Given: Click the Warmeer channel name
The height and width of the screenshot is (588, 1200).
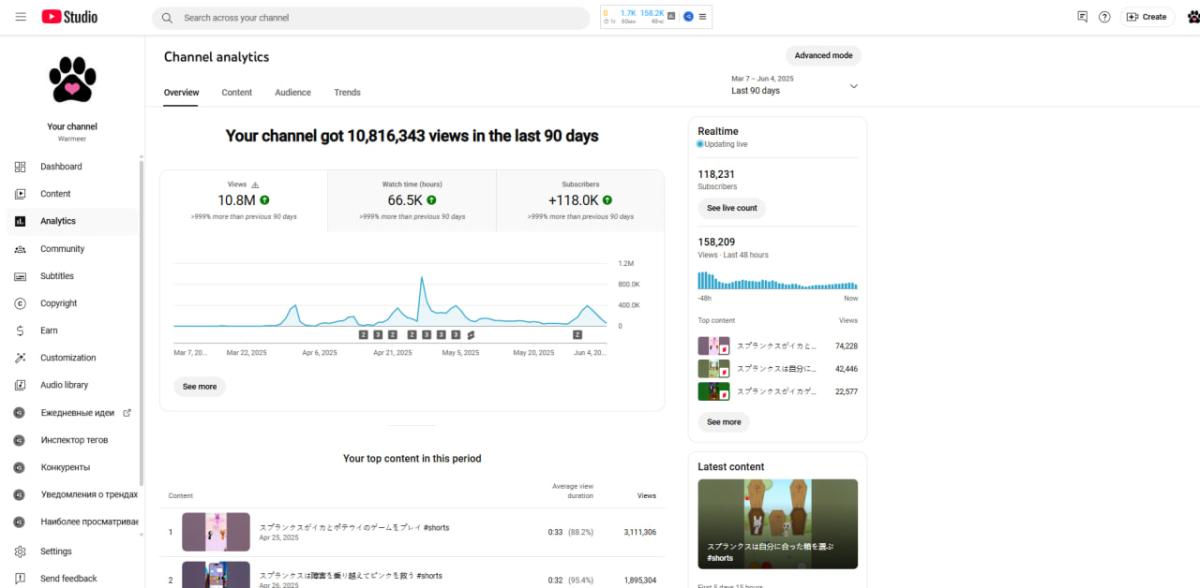Looking at the screenshot, I should pyautogui.click(x=72, y=139).
